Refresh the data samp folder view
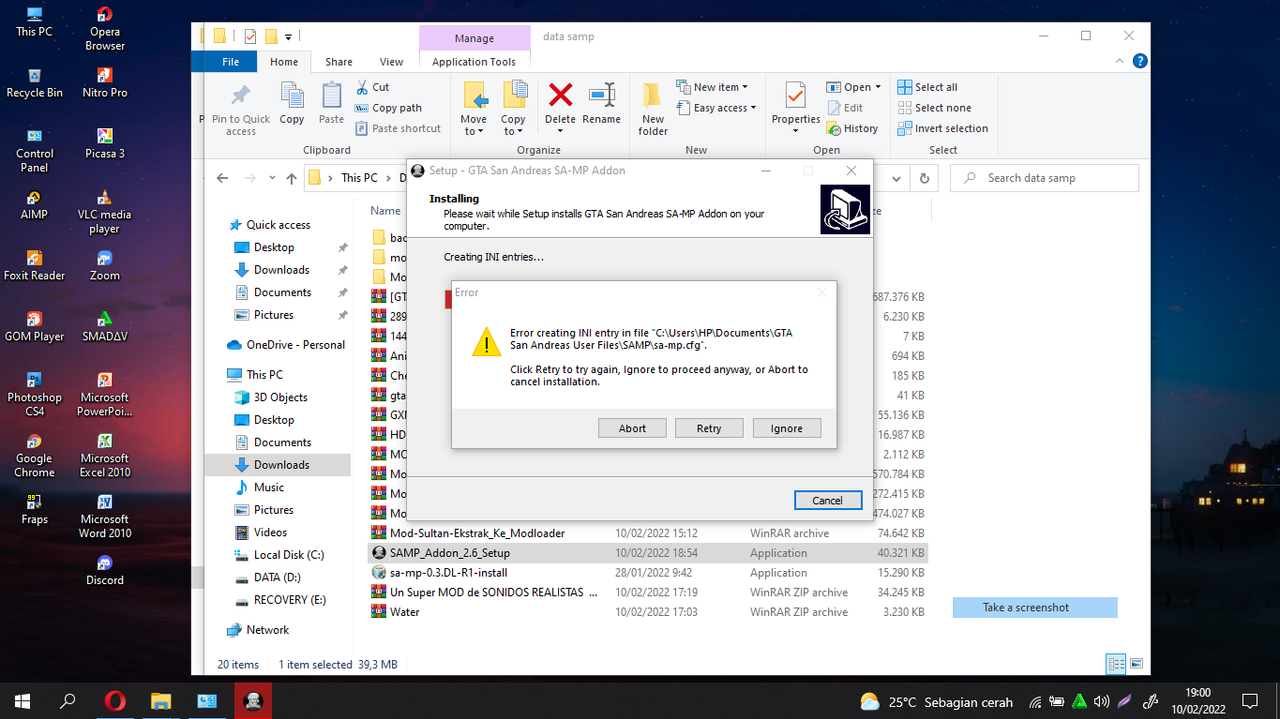 pyautogui.click(x=925, y=178)
